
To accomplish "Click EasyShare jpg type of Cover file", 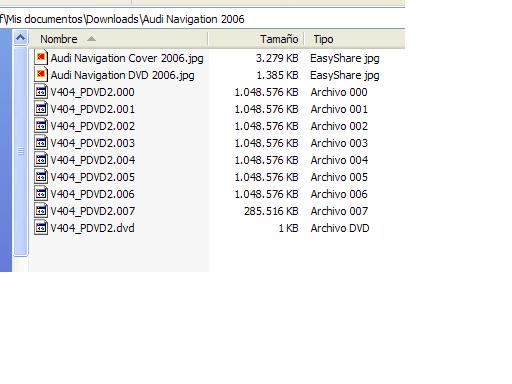I will click(345, 58).
